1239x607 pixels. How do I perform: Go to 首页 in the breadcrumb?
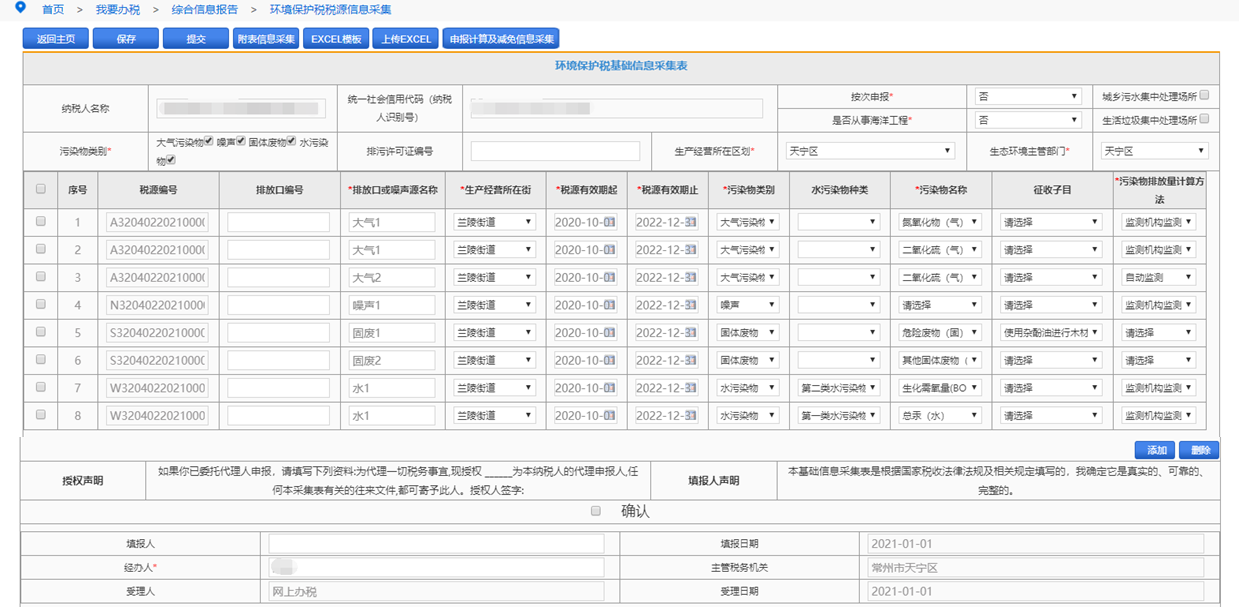click(53, 9)
